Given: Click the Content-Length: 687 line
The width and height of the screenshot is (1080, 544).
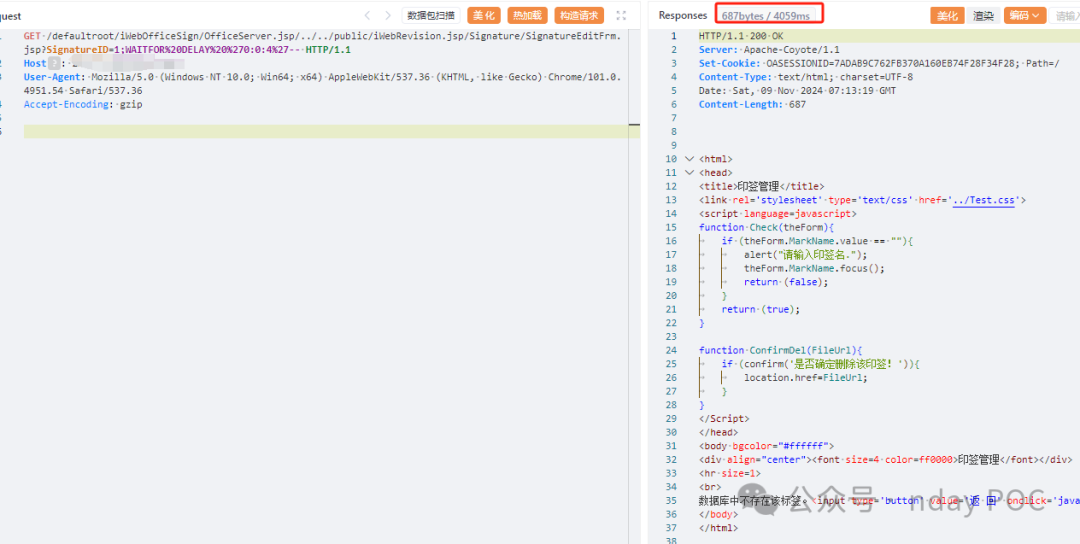Looking at the screenshot, I should point(752,105).
